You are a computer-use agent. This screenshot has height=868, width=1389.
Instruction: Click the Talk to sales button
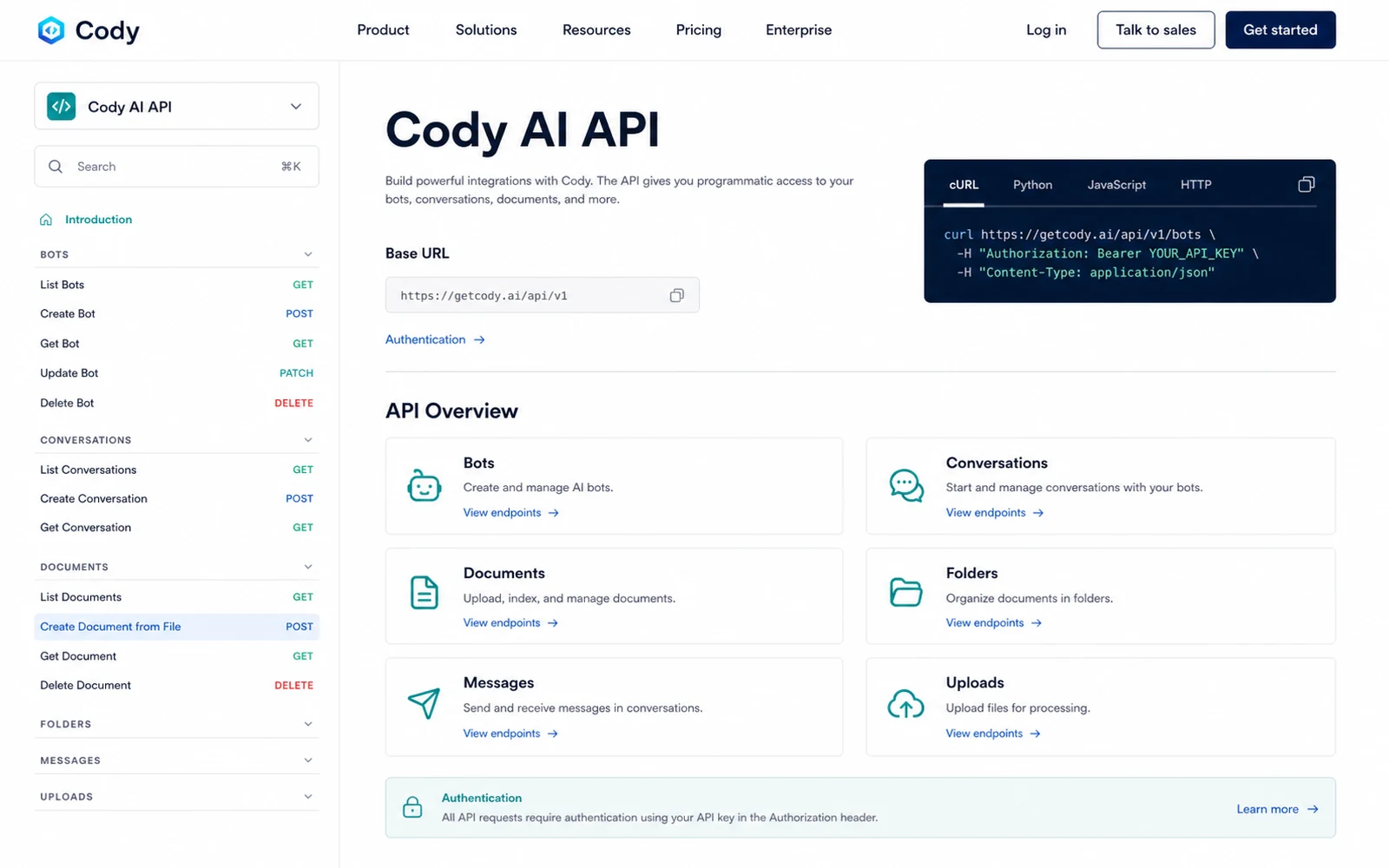1155,30
